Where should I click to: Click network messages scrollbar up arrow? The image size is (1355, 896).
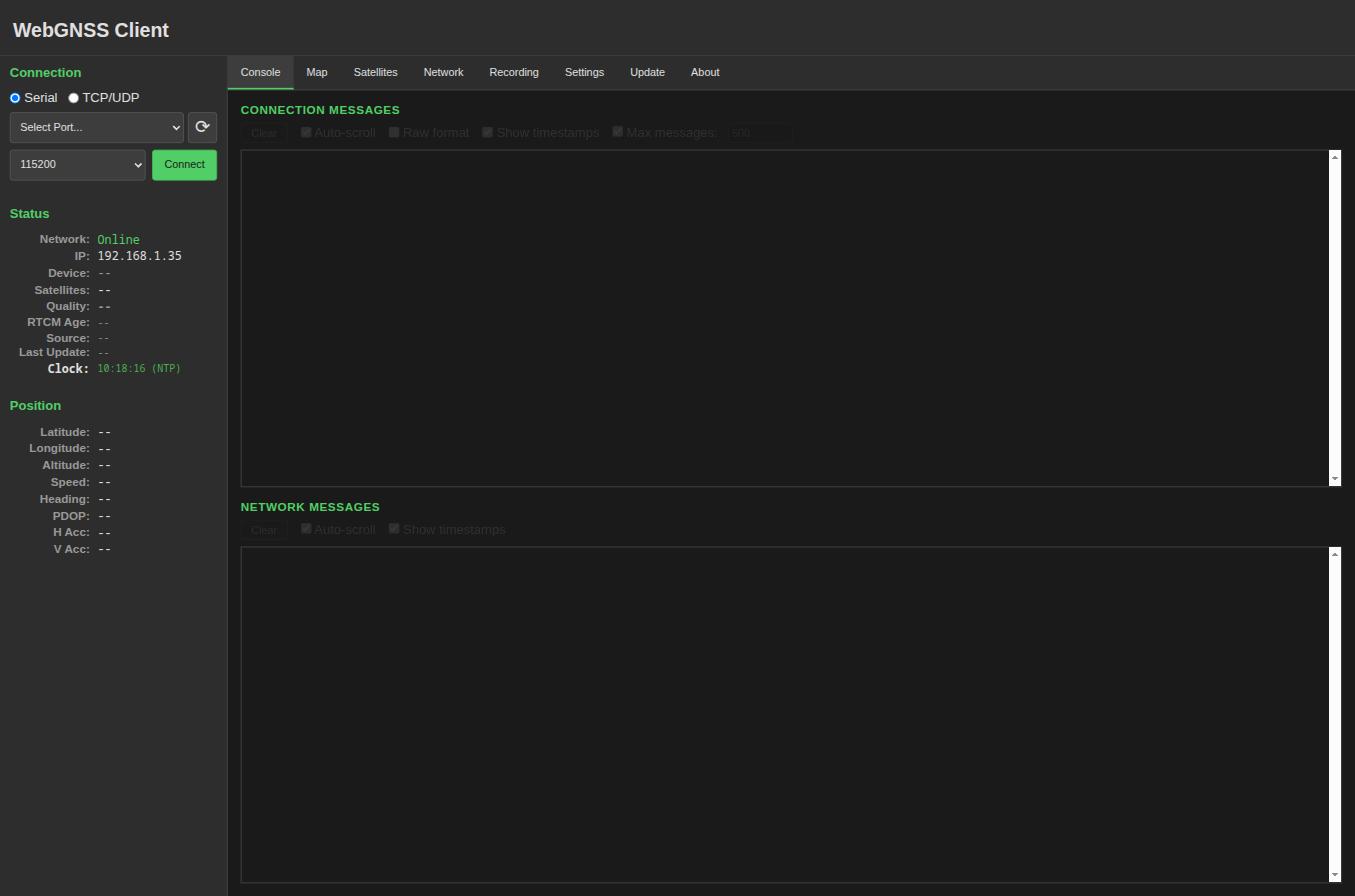point(1334,554)
